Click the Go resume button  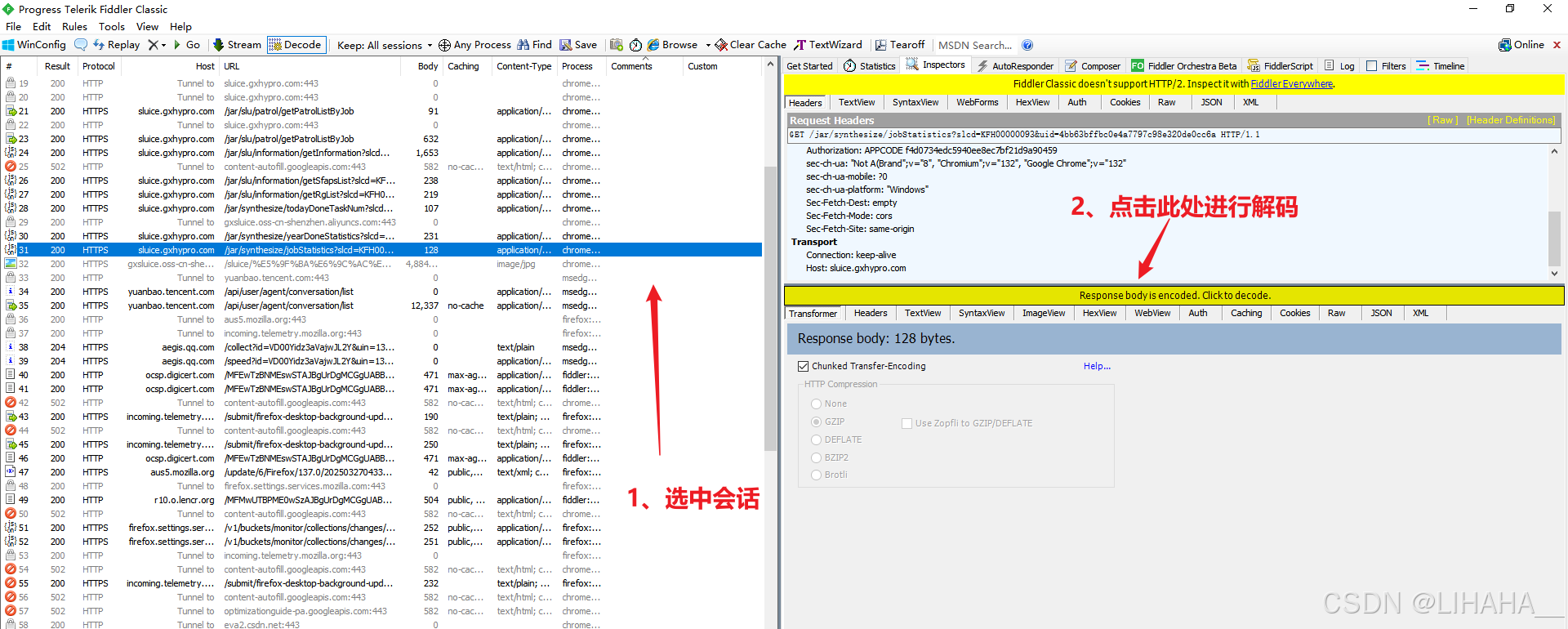coord(187,45)
